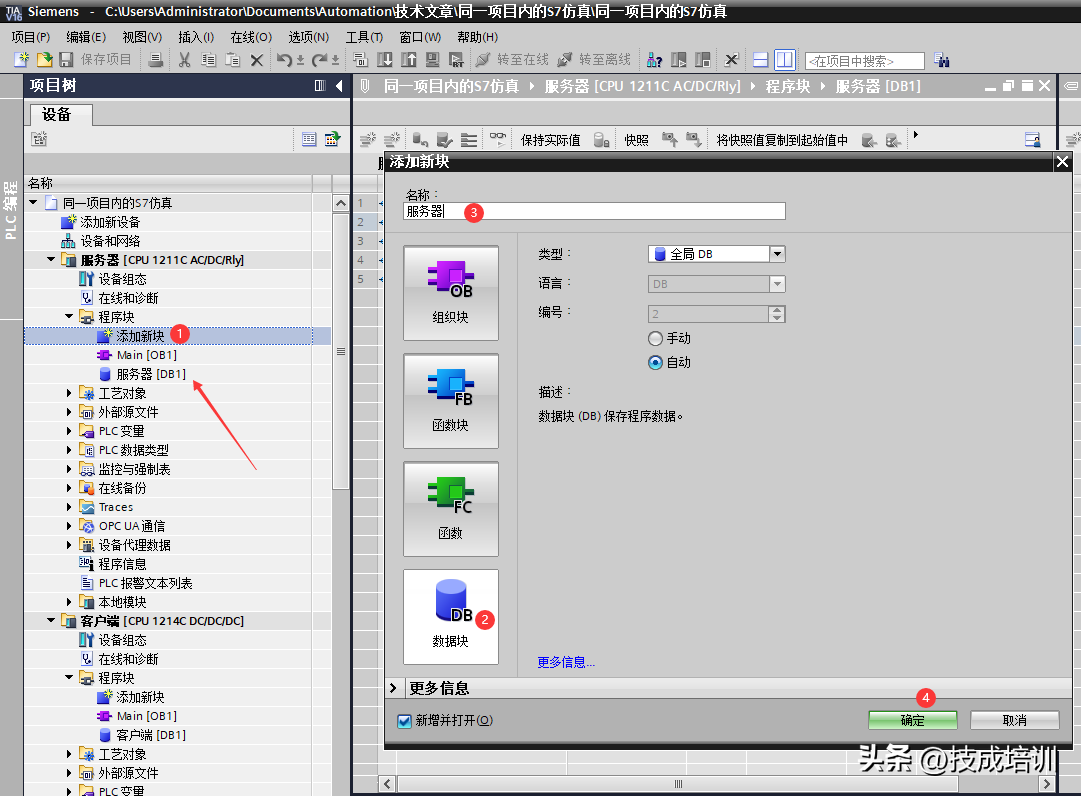Close the 添加新块 dialog
The image size is (1081, 796).
click(x=1062, y=162)
